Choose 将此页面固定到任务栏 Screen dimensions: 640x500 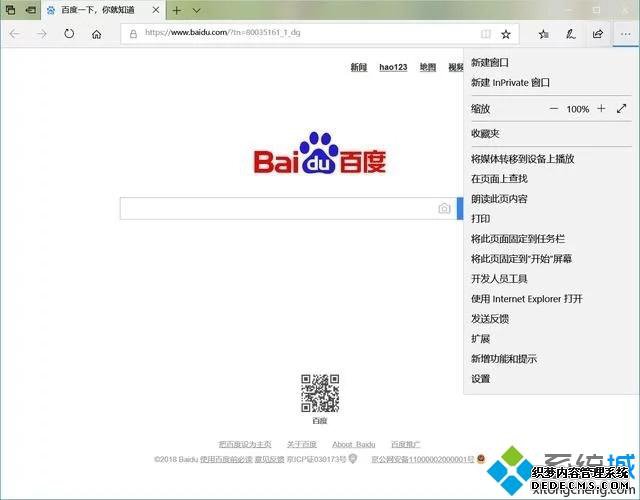coord(518,239)
